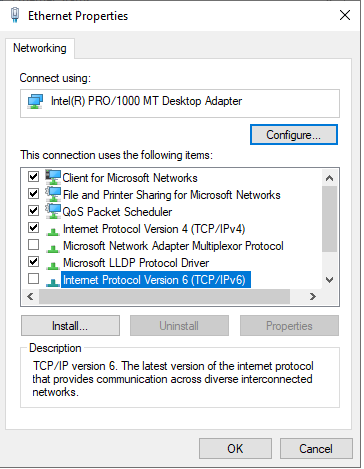The image size is (364, 469).
Task: Click the TCP/IPv4 protocol icon
Action: click(53, 231)
